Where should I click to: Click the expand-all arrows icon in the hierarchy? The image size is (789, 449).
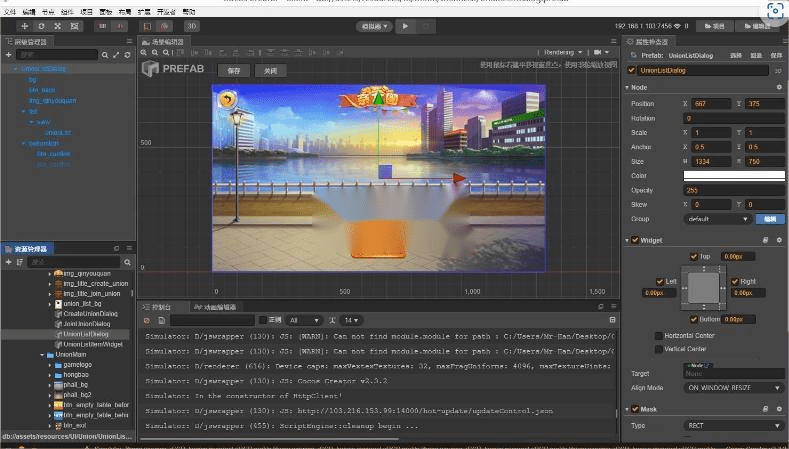pos(116,55)
